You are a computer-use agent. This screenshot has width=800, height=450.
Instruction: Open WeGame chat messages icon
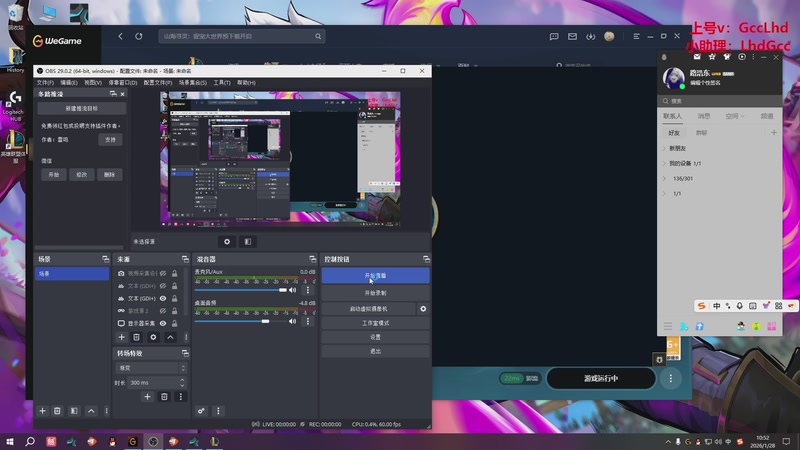point(554,36)
